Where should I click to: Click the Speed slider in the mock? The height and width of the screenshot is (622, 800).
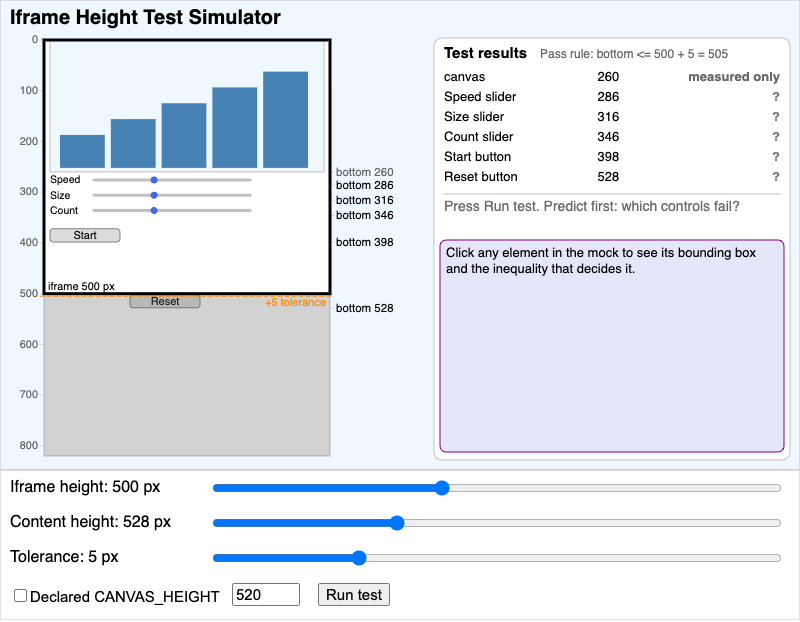(172, 180)
